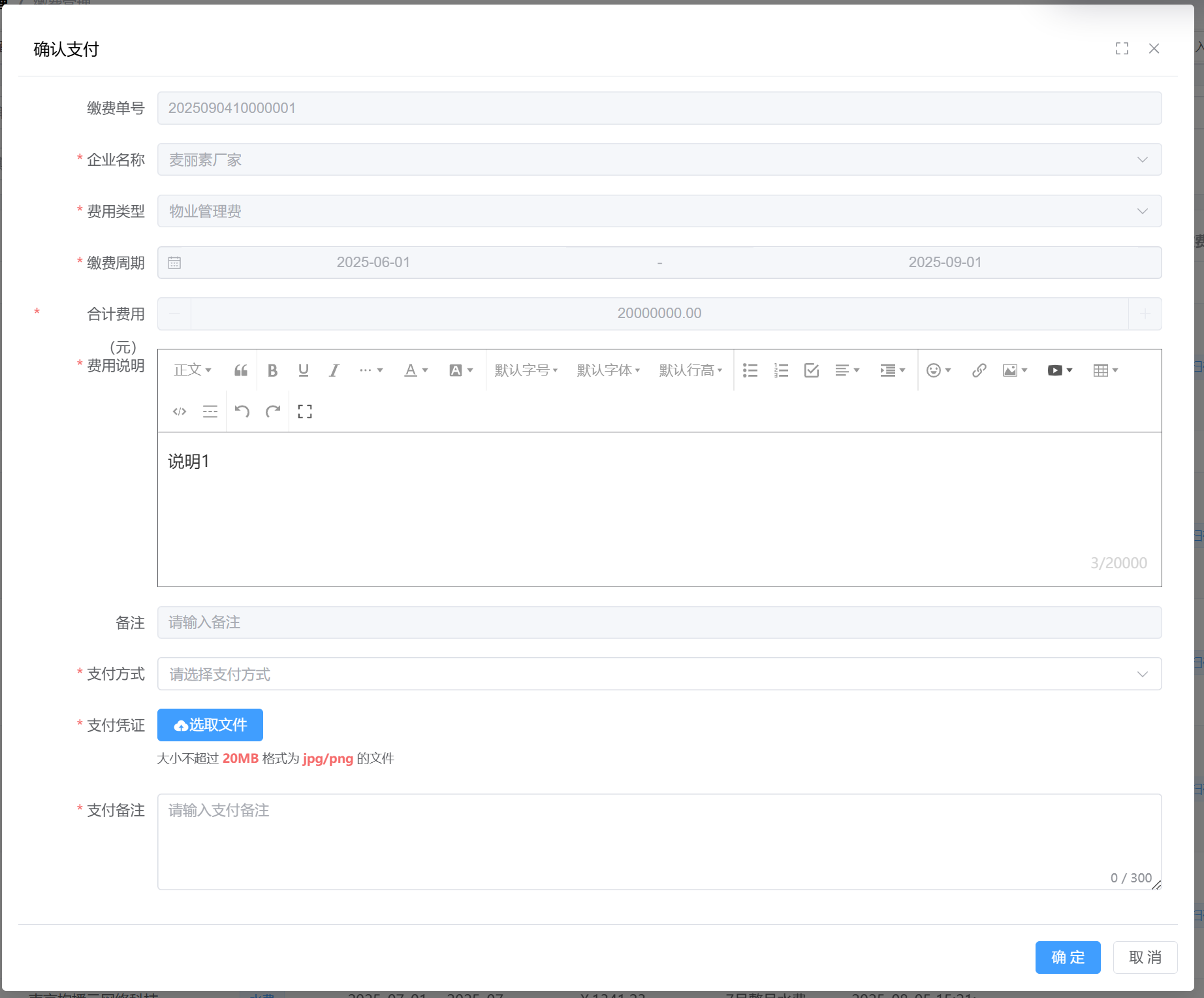The width and height of the screenshot is (1204, 998).
Task: Click the undo icon in editor
Action: tap(242, 411)
